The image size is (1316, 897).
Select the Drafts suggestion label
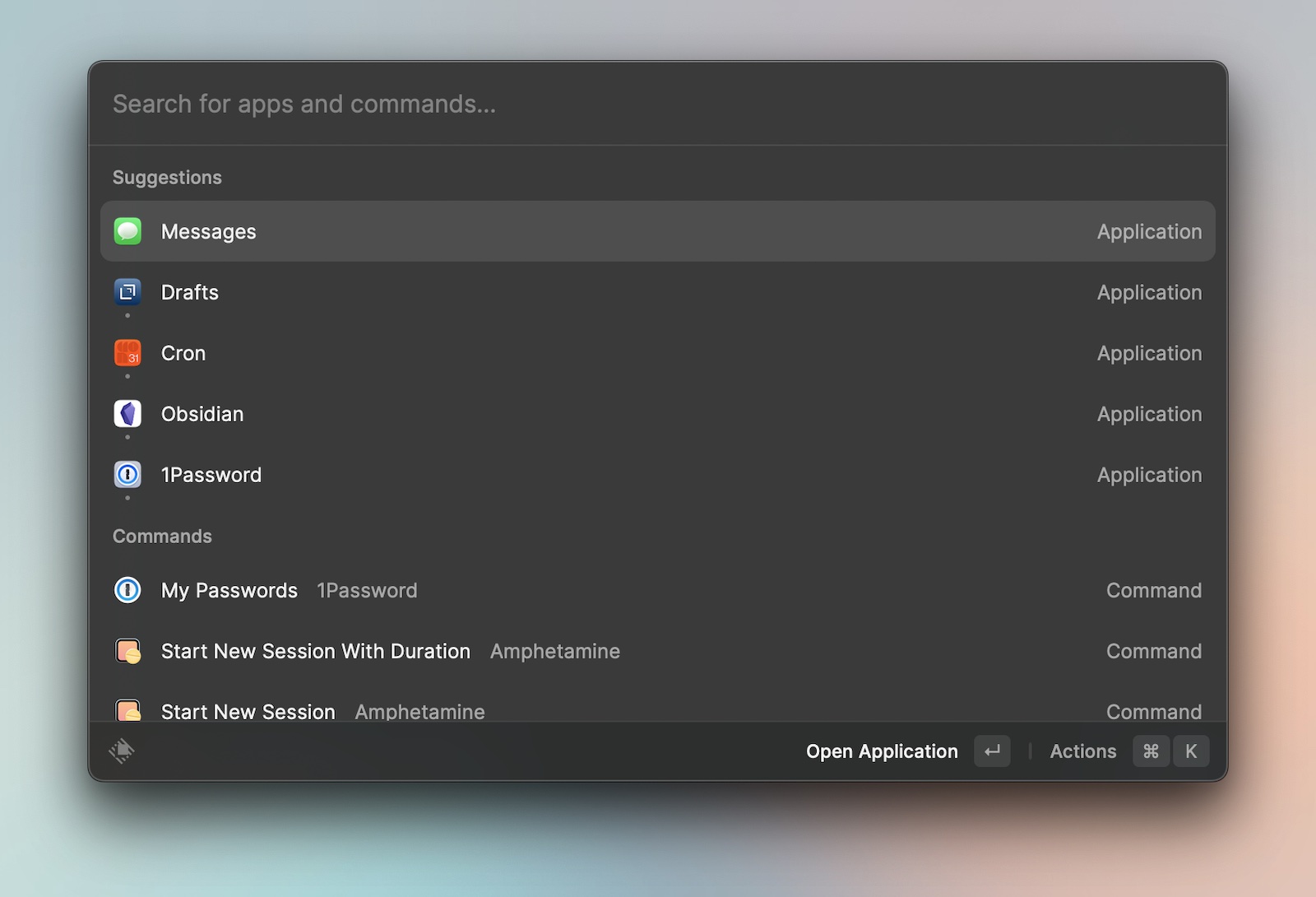(190, 293)
